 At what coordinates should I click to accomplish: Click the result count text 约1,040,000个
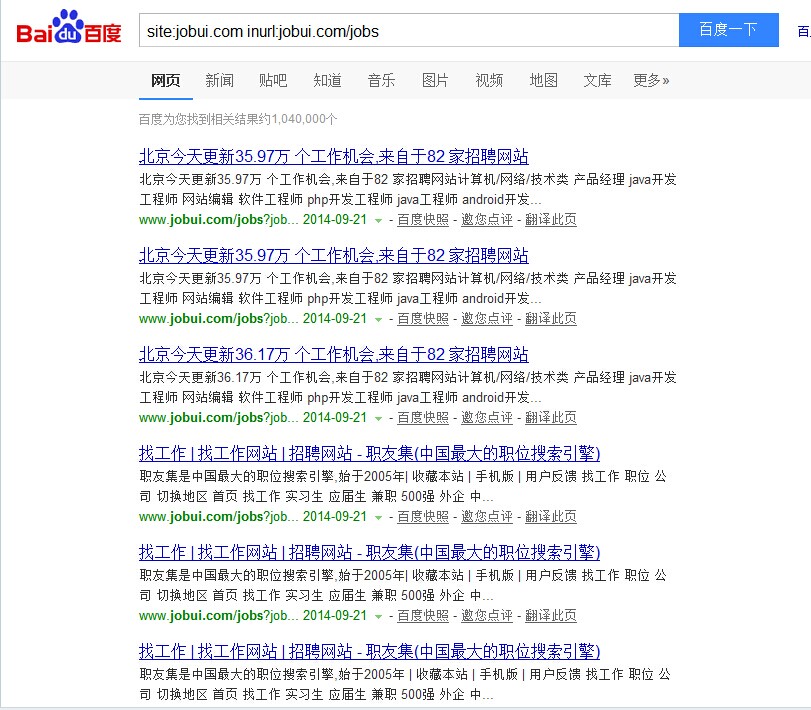[298, 119]
